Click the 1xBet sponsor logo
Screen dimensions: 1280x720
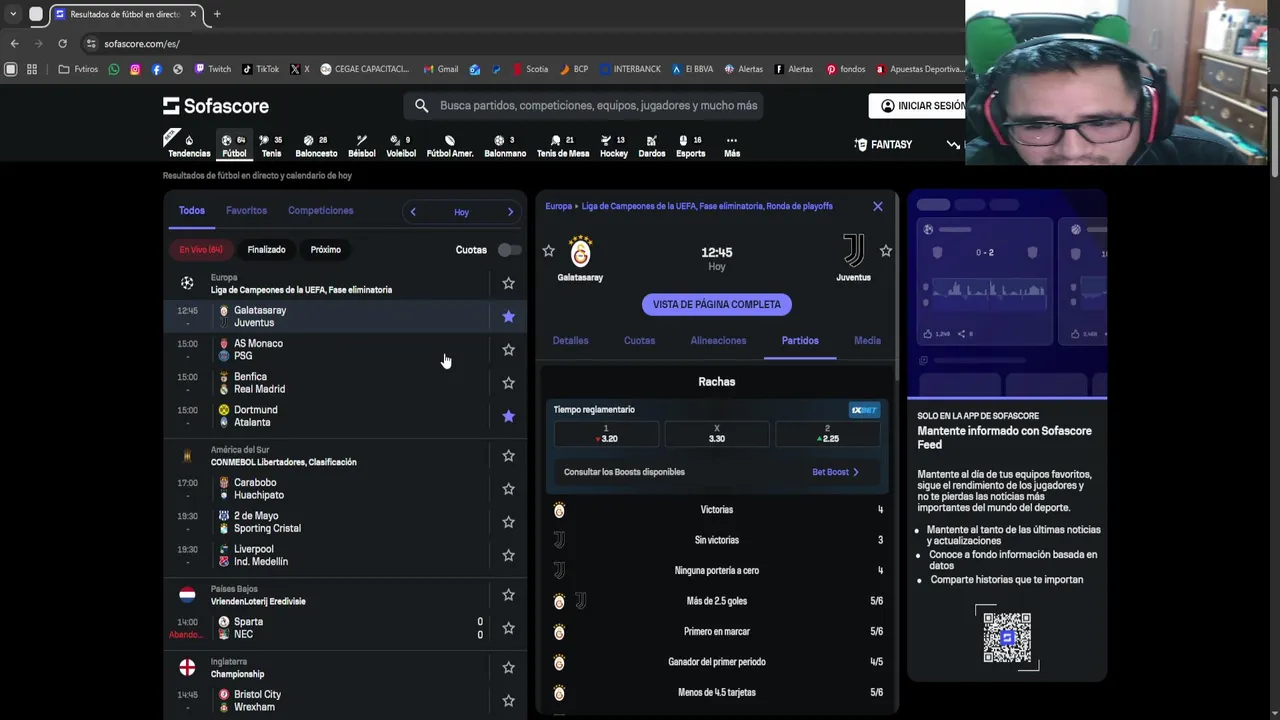[864, 410]
